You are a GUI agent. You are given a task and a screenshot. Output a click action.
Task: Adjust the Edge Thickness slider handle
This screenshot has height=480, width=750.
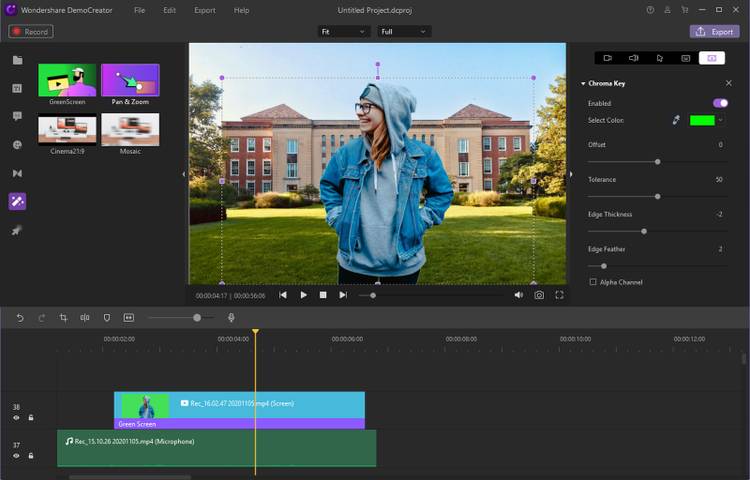644,231
